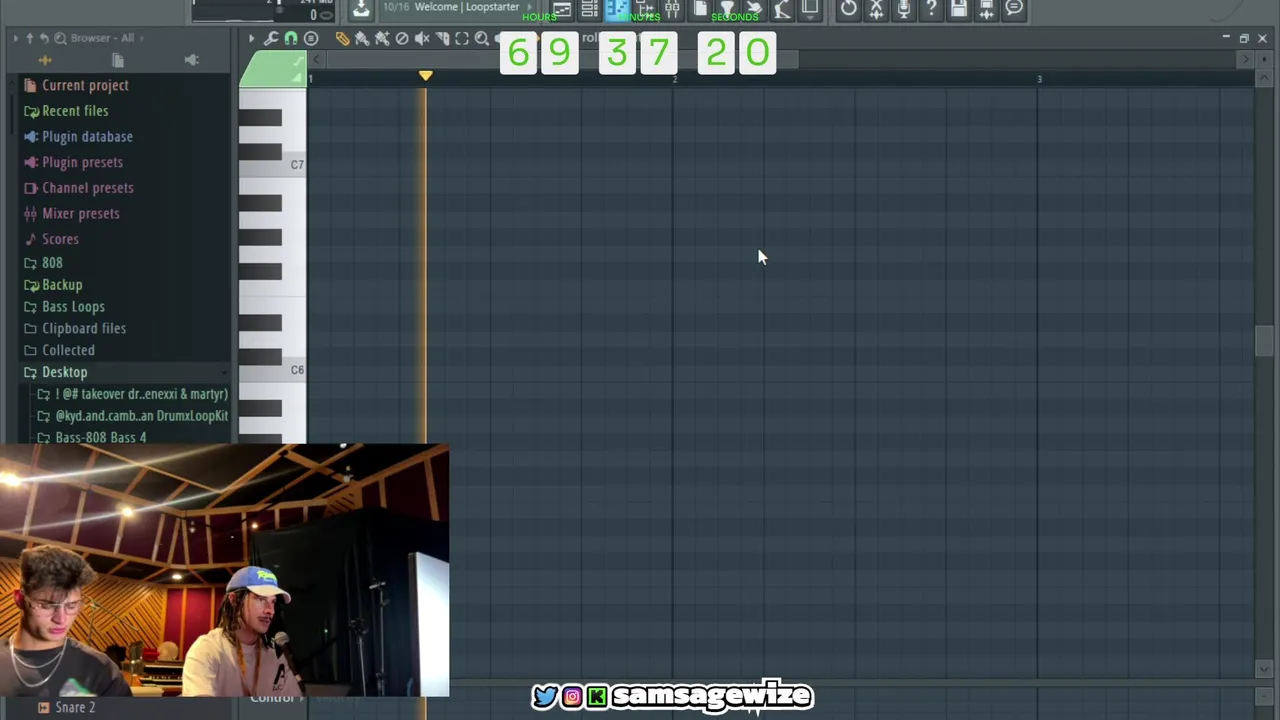Select the Mute tool in piano roll

click(x=422, y=39)
